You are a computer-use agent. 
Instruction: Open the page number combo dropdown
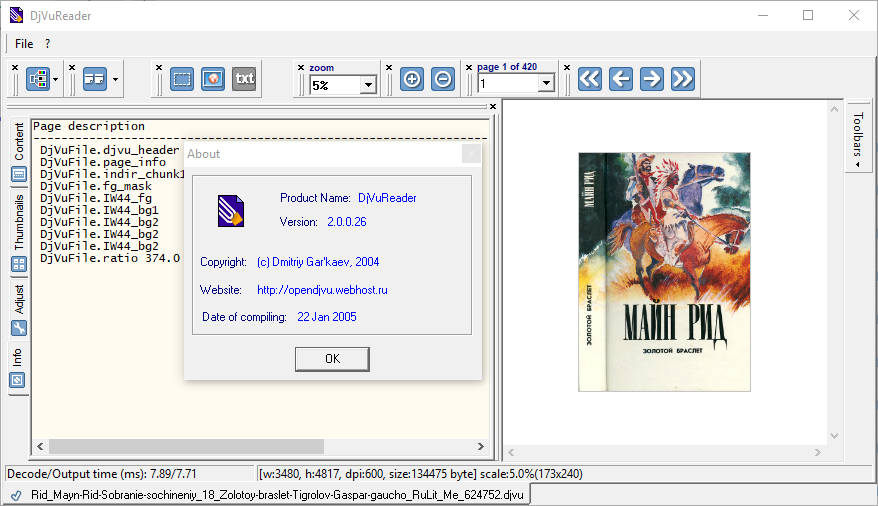tap(546, 84)
